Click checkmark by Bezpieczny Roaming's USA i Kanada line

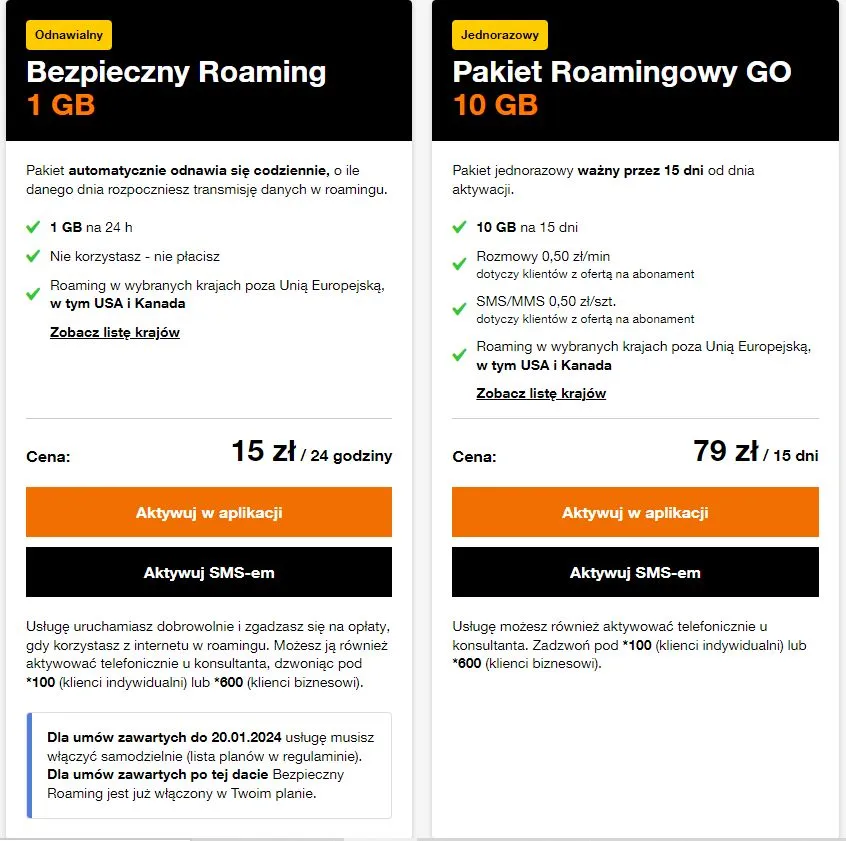point(34,294)
